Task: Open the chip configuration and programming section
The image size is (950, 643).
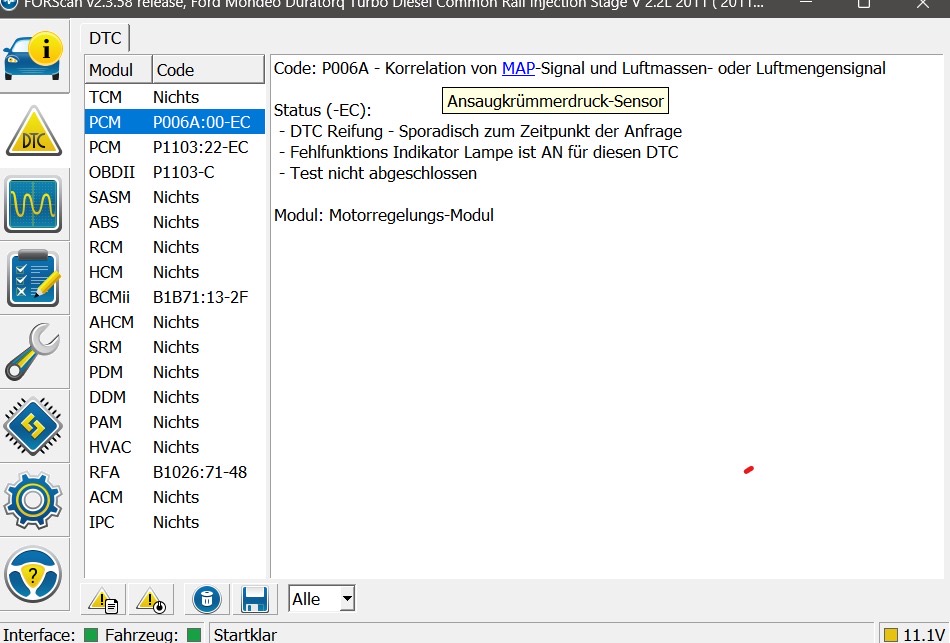Action: point(33,424)
